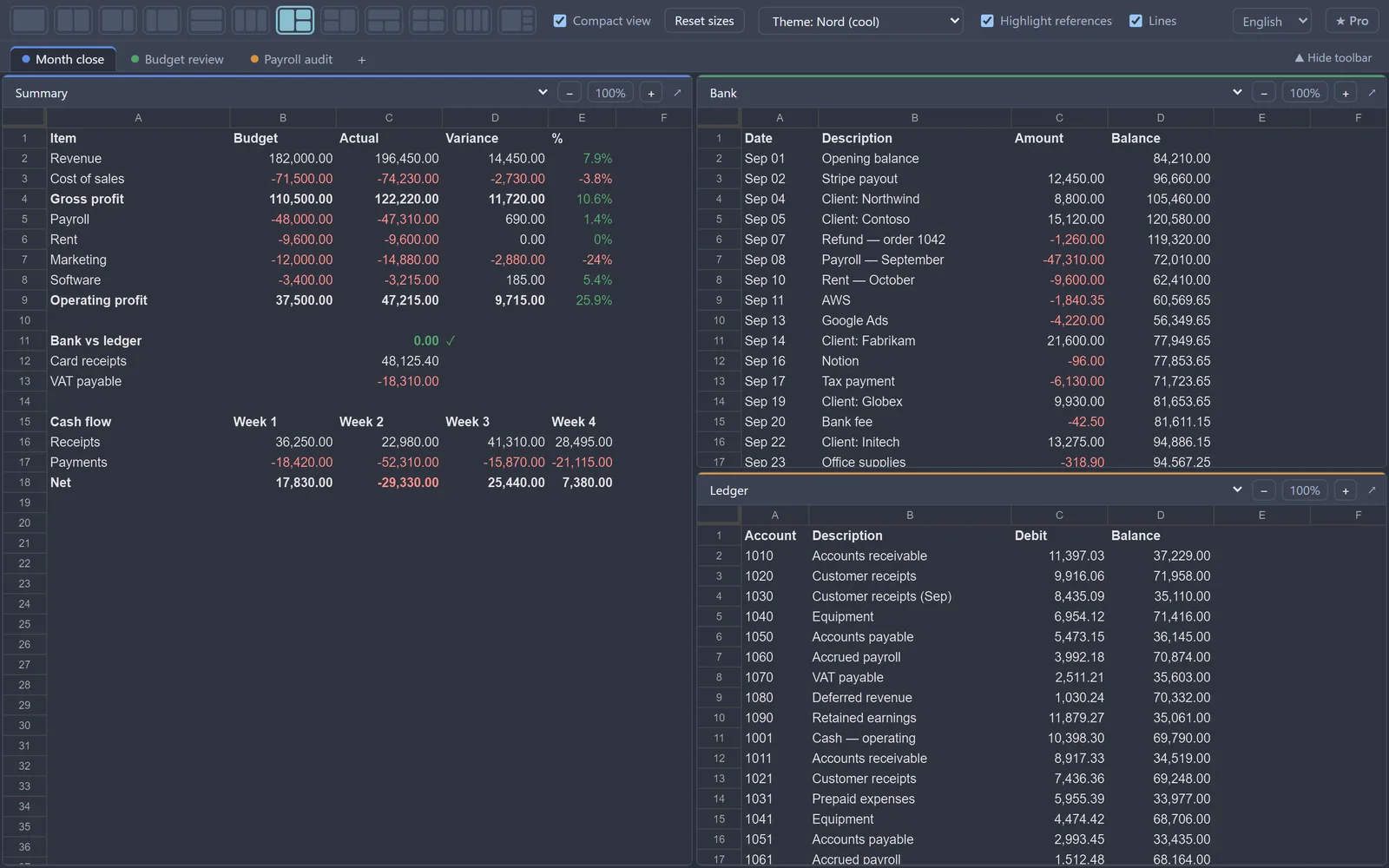Expand the Ledger pane to full view
The width and height of the screenshot is (1389, 868).
(x=1372, y=490)
